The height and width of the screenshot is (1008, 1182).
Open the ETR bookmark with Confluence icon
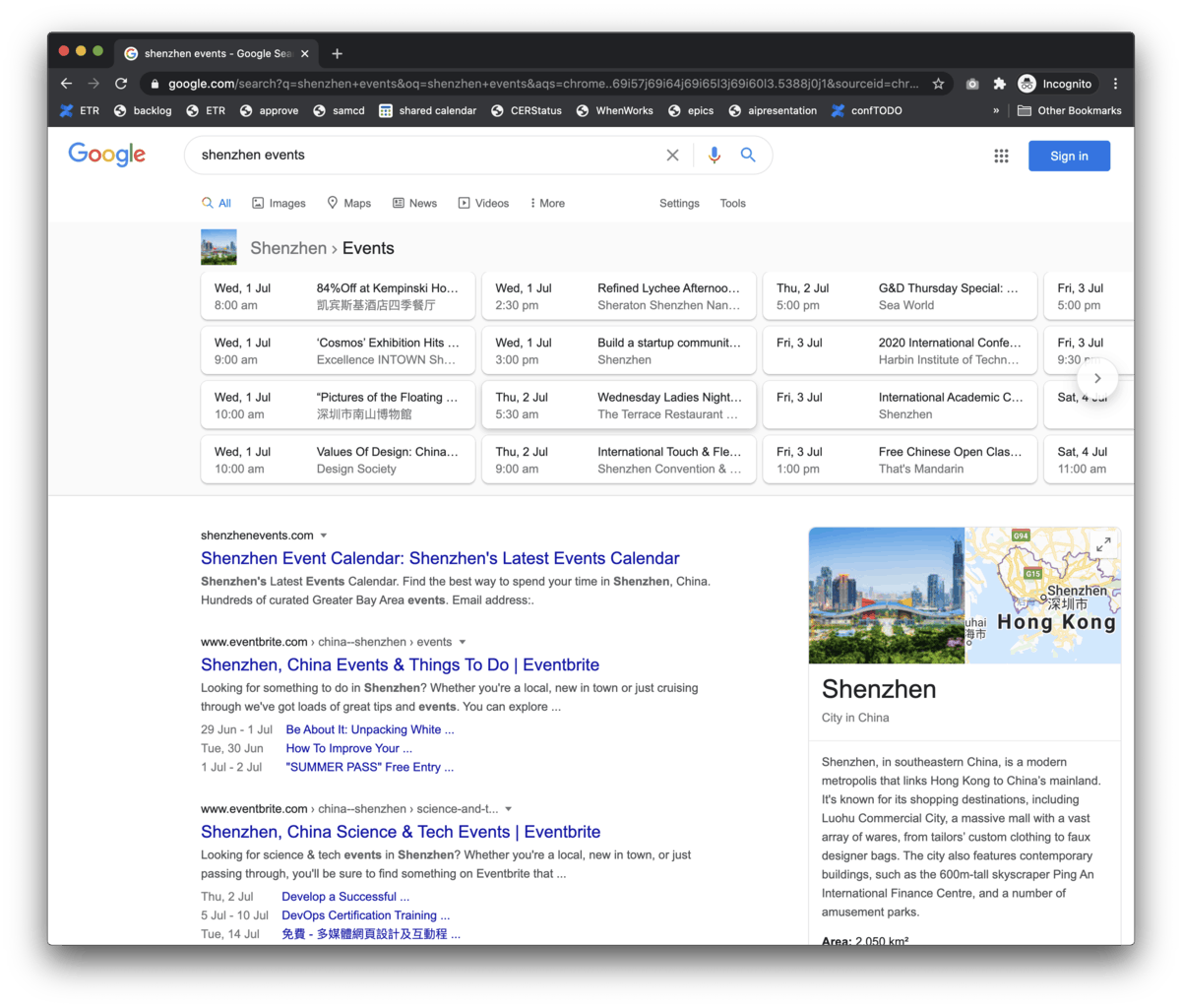coord(79,110)
